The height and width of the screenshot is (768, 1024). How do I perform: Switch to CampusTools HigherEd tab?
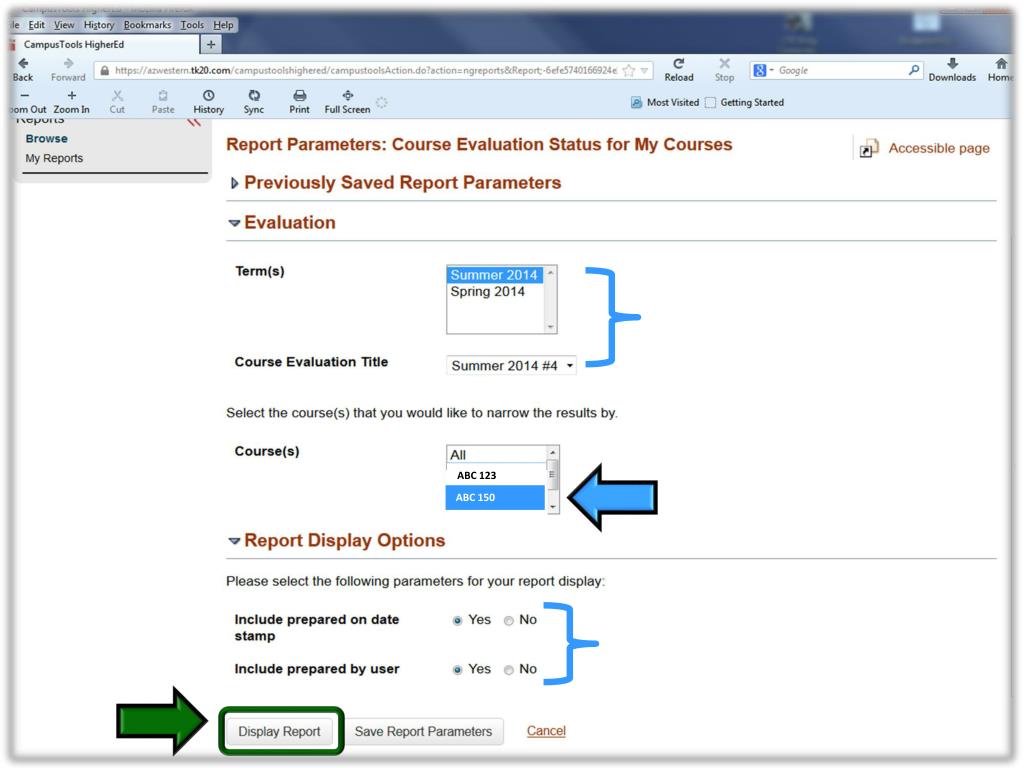pyautogui.click(x=104, y=44)
